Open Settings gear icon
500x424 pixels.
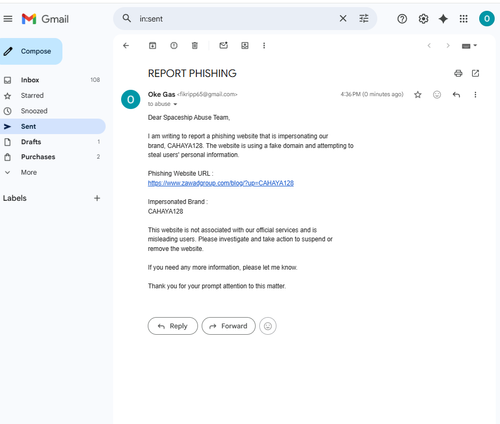[x=423, y=19]
